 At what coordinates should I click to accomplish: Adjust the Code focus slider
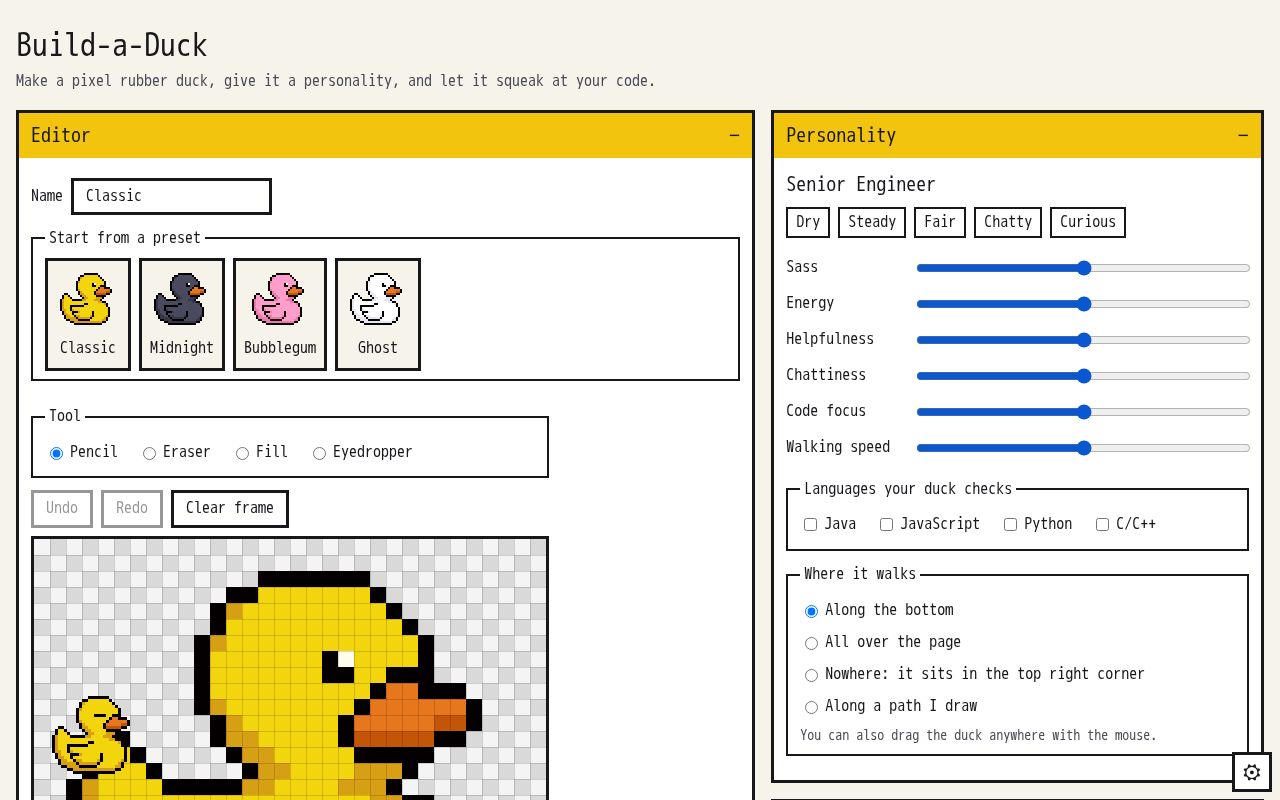(1084, 412)
